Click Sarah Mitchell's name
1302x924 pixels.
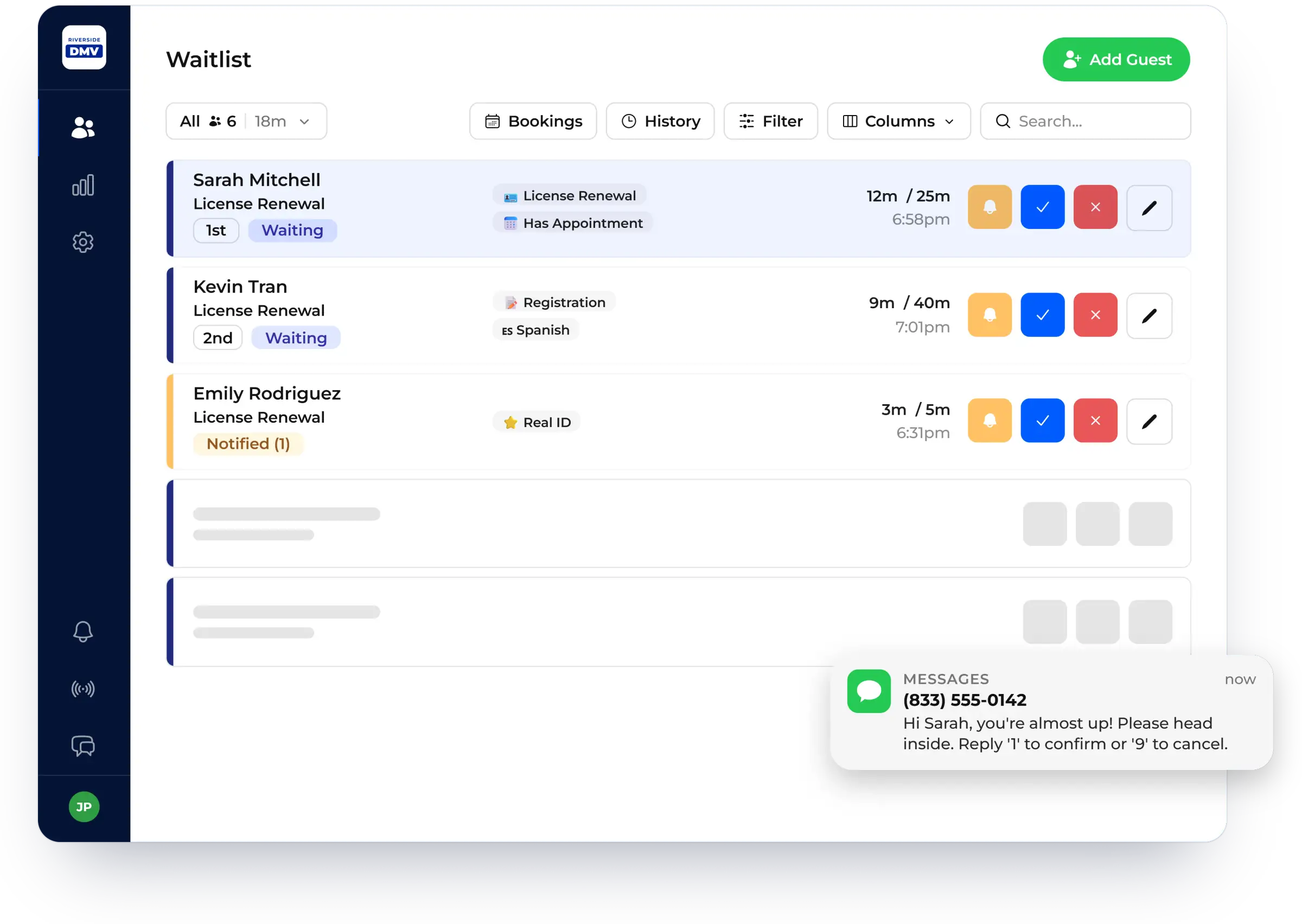[257, 180]
